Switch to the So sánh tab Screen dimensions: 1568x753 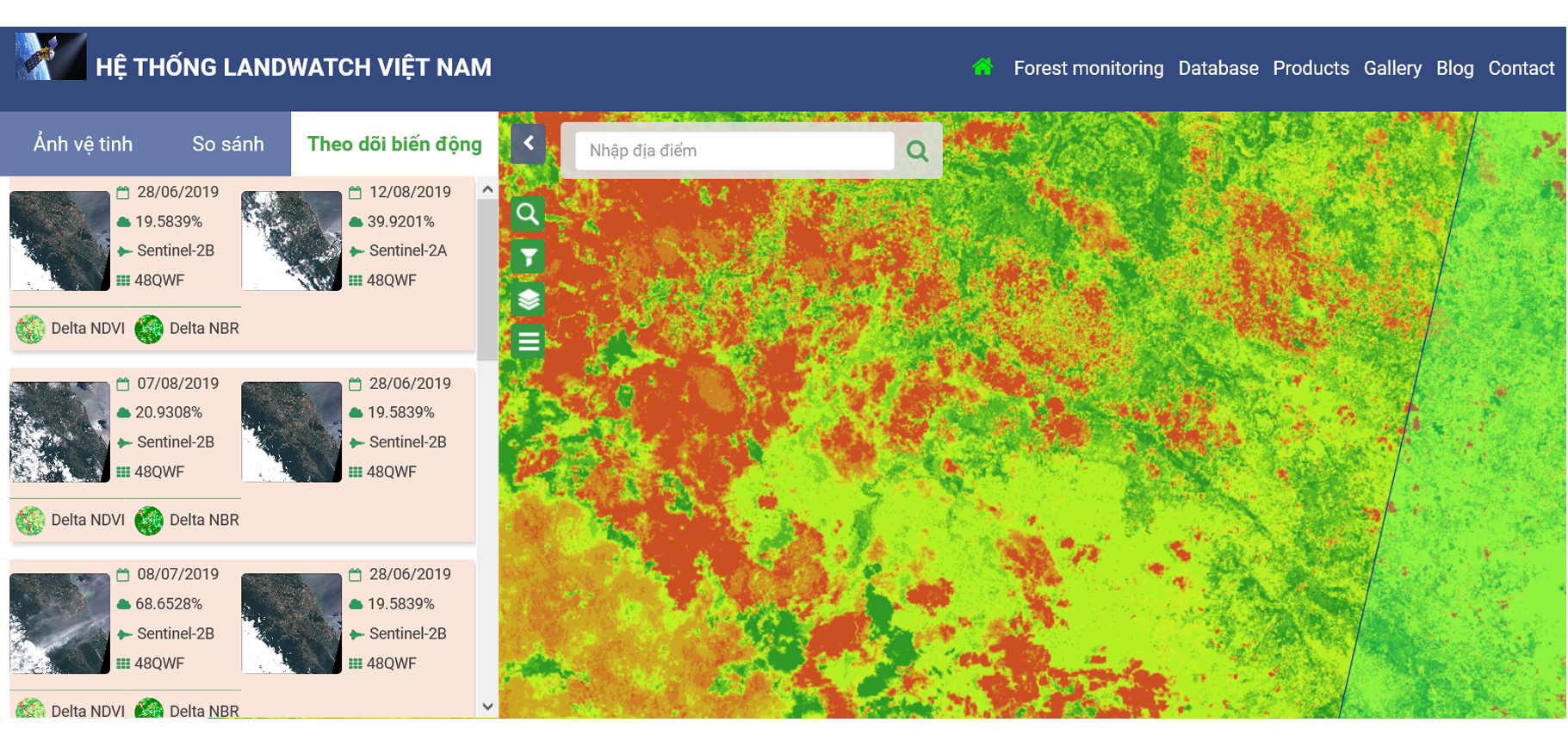[227, 145]
